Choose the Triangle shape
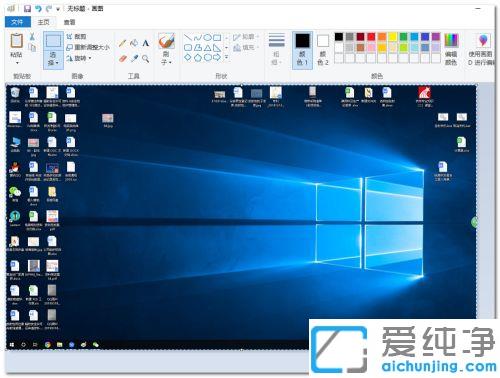 (207, 48)
